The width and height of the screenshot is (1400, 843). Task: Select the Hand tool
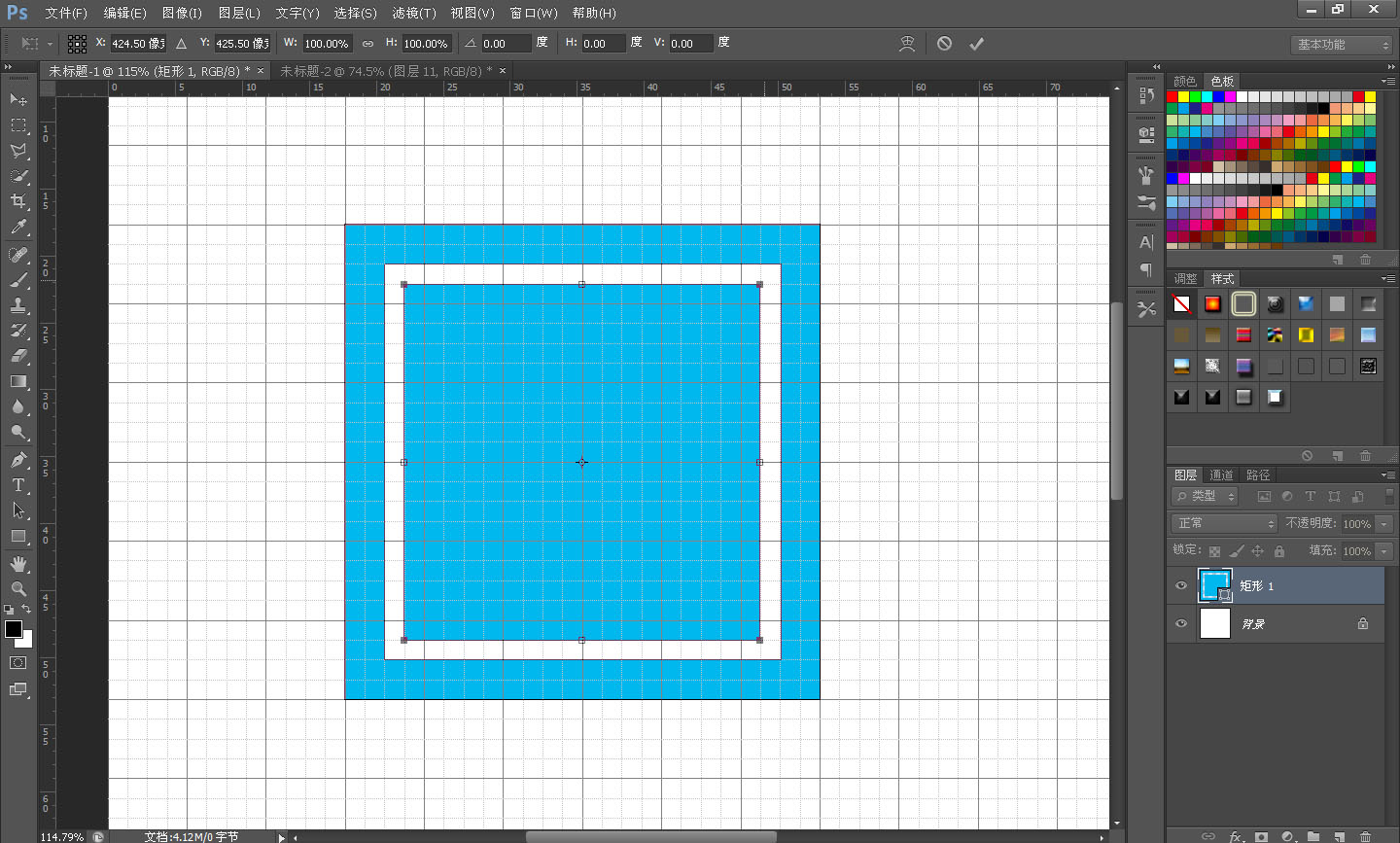[18, 564]
